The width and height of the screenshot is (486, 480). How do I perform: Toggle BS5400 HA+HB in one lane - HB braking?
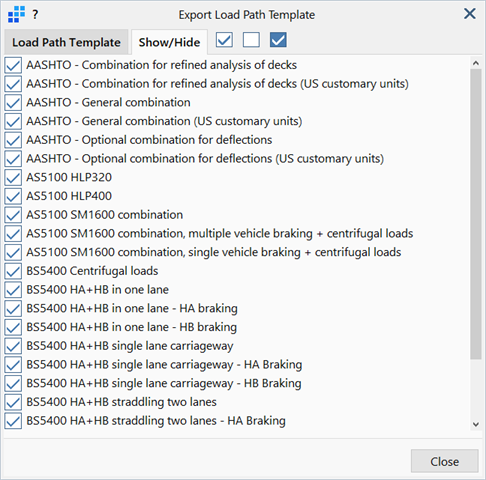pyautogui.click(x=13, y=327)
